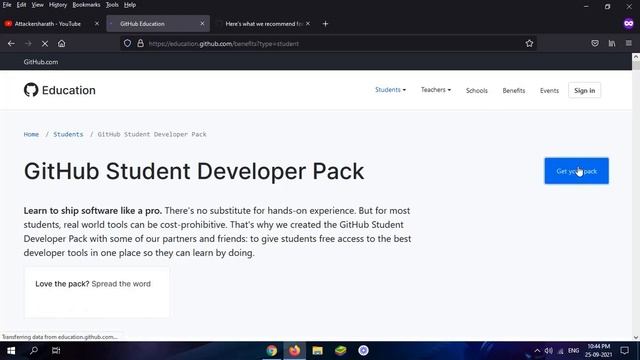The height and width of the screenshot is (360, 640).
Task: Click the padlock site security icon
Action: tap(140, 43)
